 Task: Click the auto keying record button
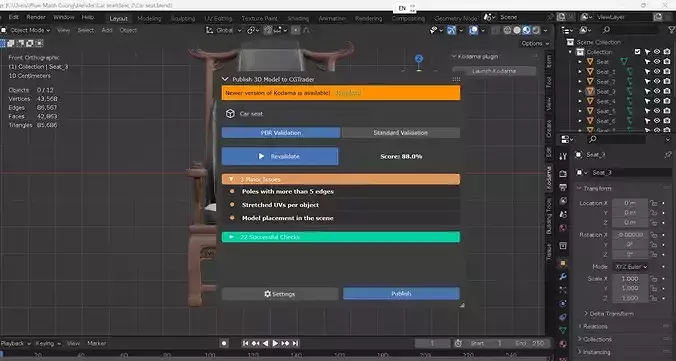(x=224, y=343)
